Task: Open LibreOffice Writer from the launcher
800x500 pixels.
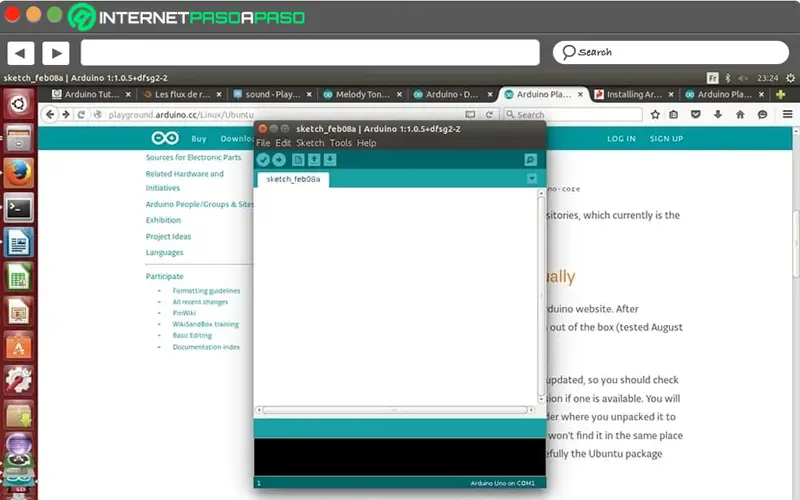Action: [18, 242]
